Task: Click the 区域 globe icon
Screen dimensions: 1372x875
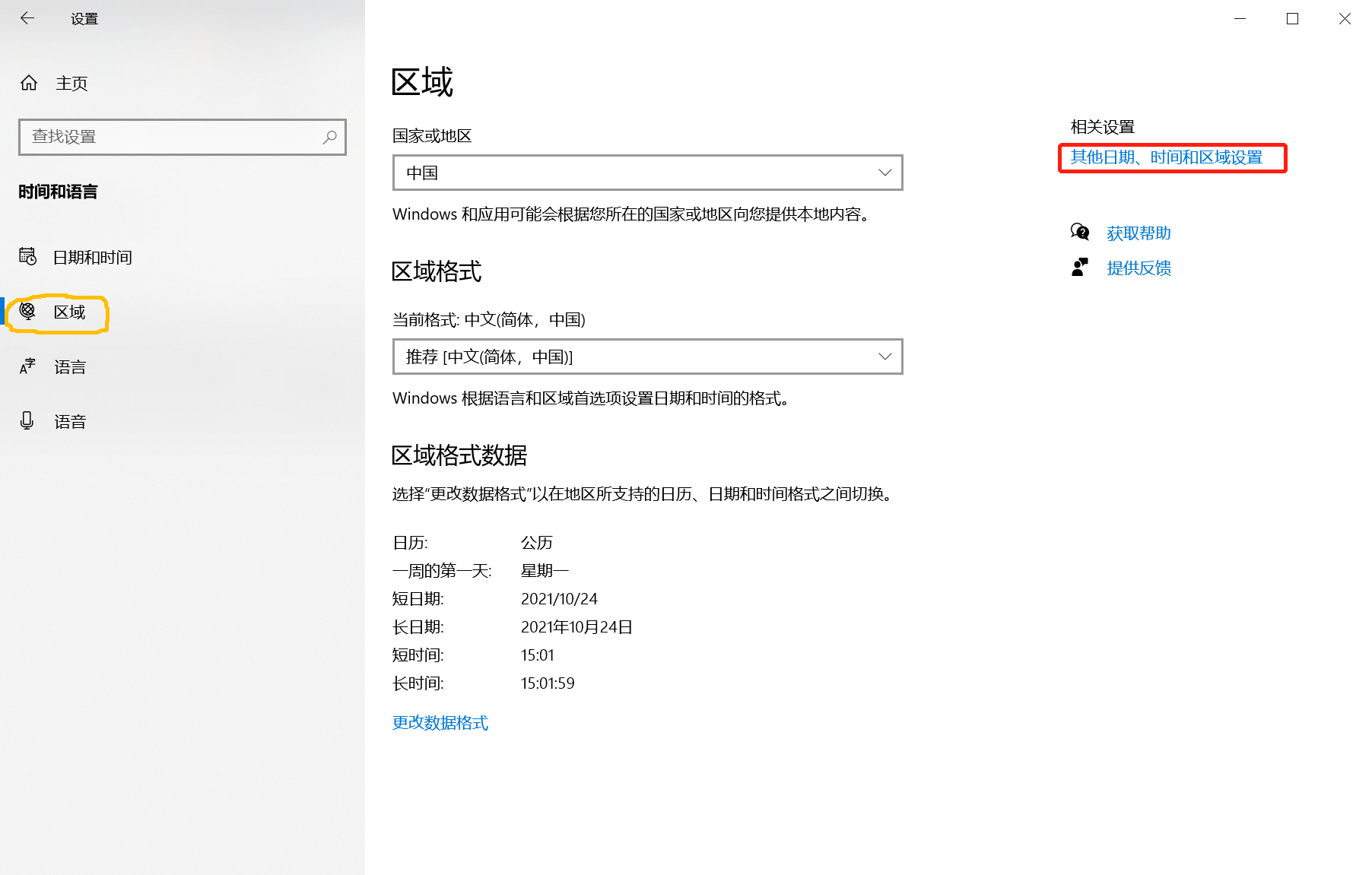Action: pyautogui.click(x=27, y=311)
